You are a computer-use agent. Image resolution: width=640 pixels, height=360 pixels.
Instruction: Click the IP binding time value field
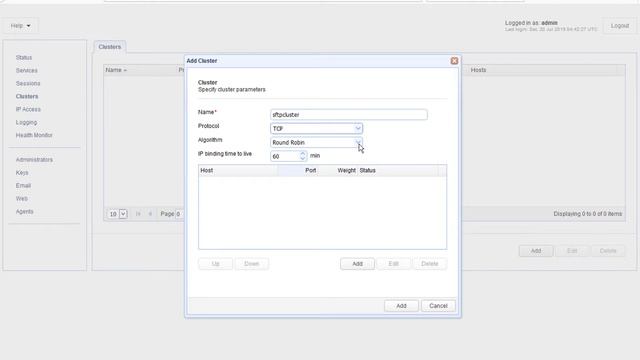tap(285, 156)
